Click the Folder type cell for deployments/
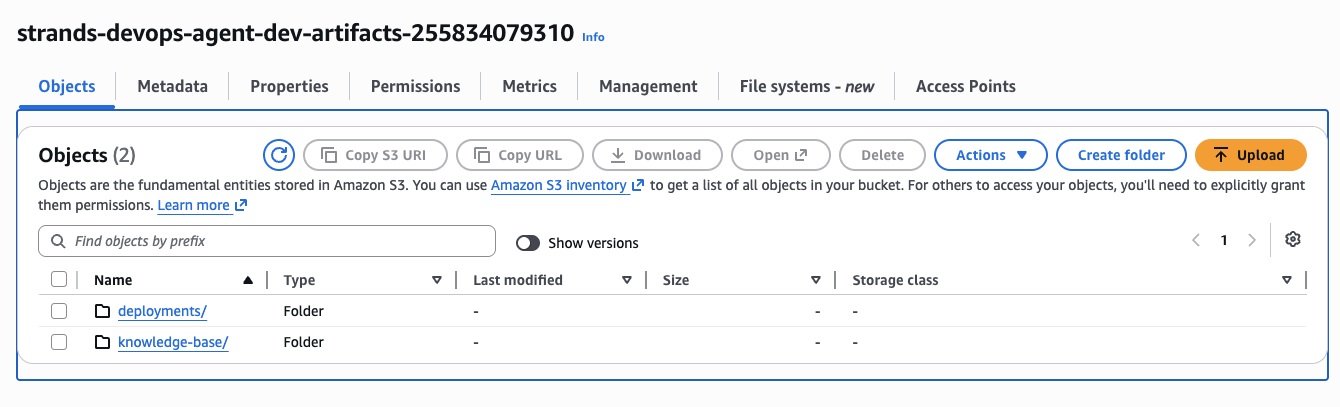The height and width of the screenshot is (407, 1340). [304, 311]
